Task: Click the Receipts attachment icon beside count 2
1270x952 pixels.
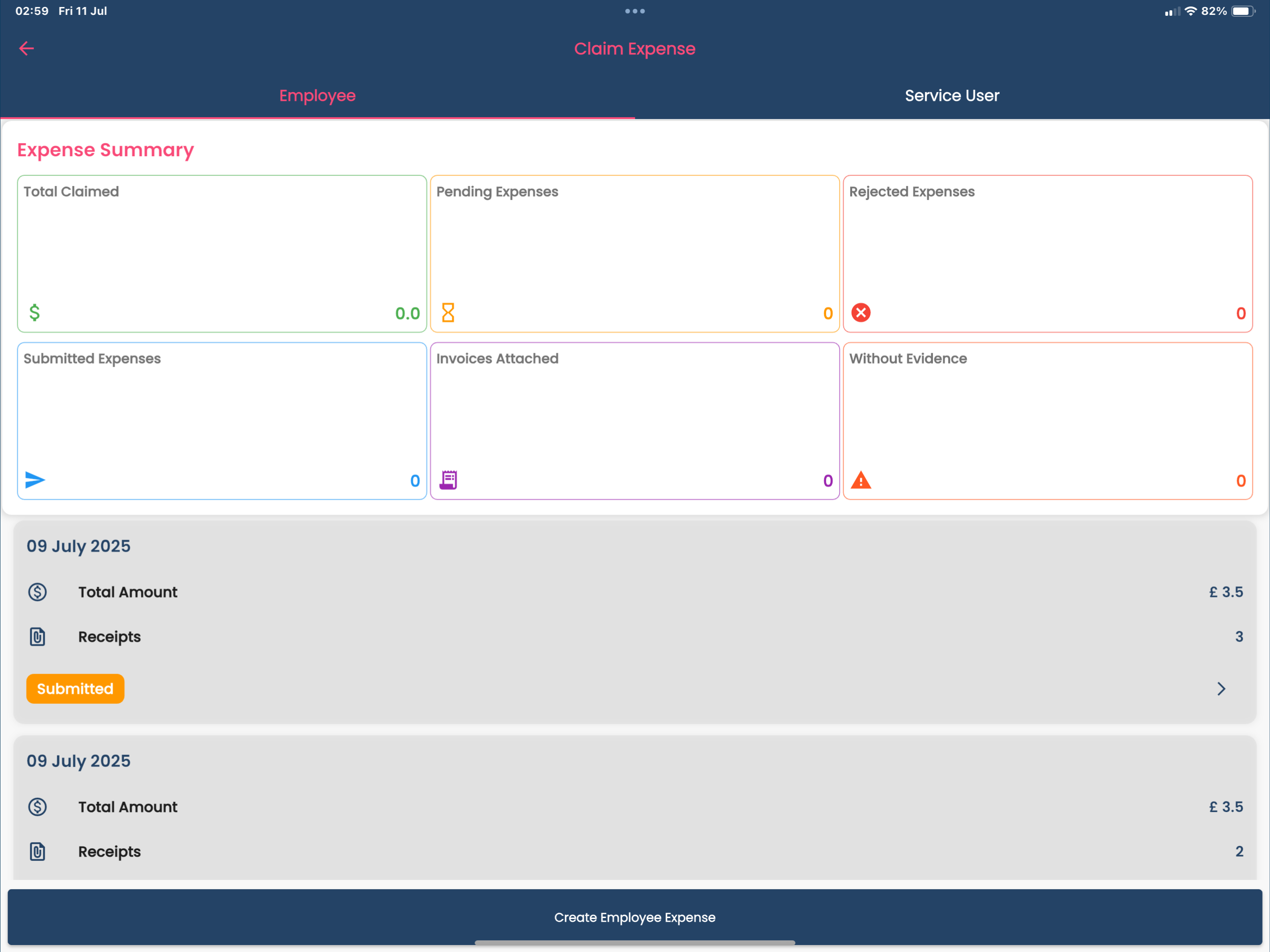Action: pos(37,852)
